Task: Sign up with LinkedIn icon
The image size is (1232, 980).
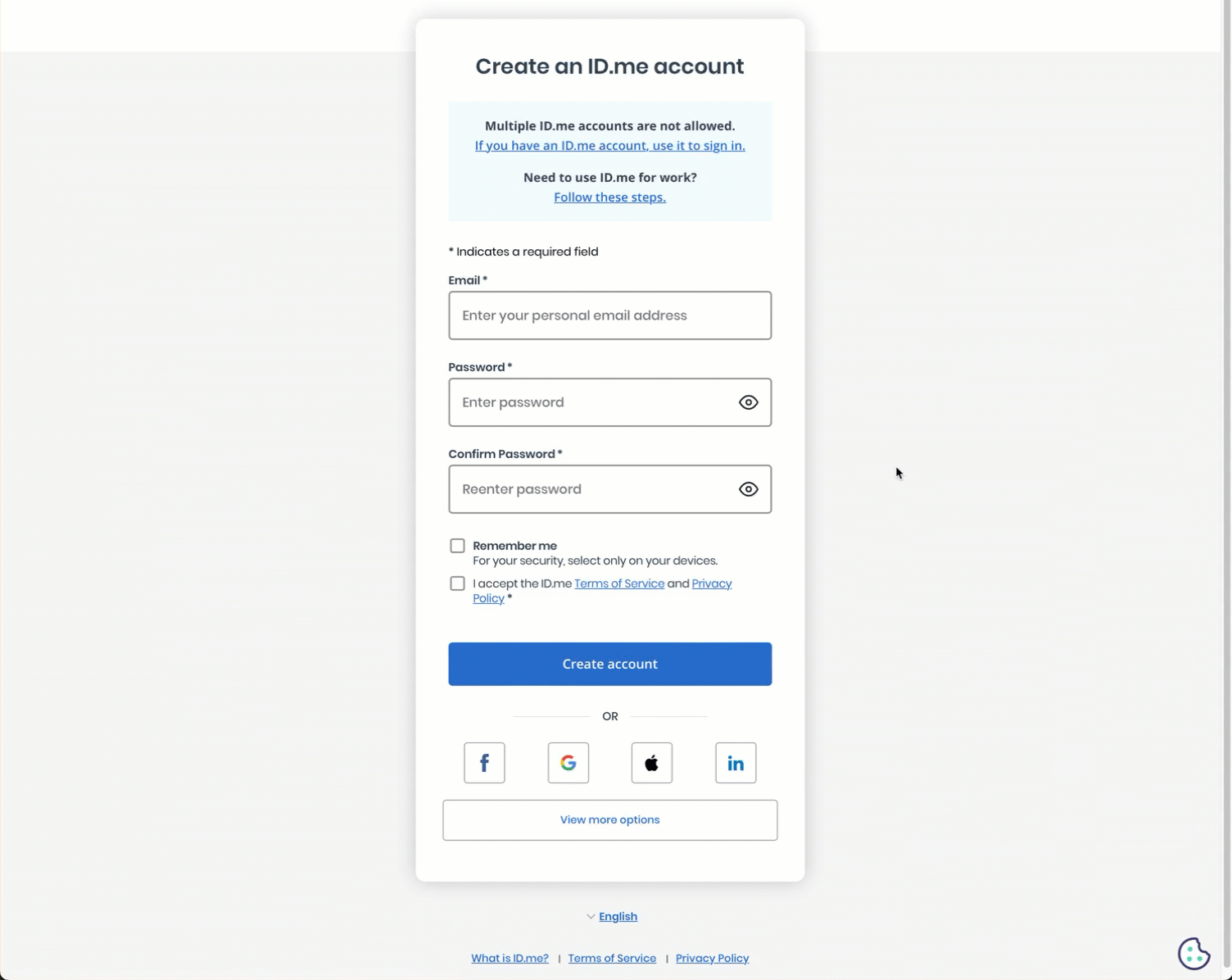Action: 736,763
